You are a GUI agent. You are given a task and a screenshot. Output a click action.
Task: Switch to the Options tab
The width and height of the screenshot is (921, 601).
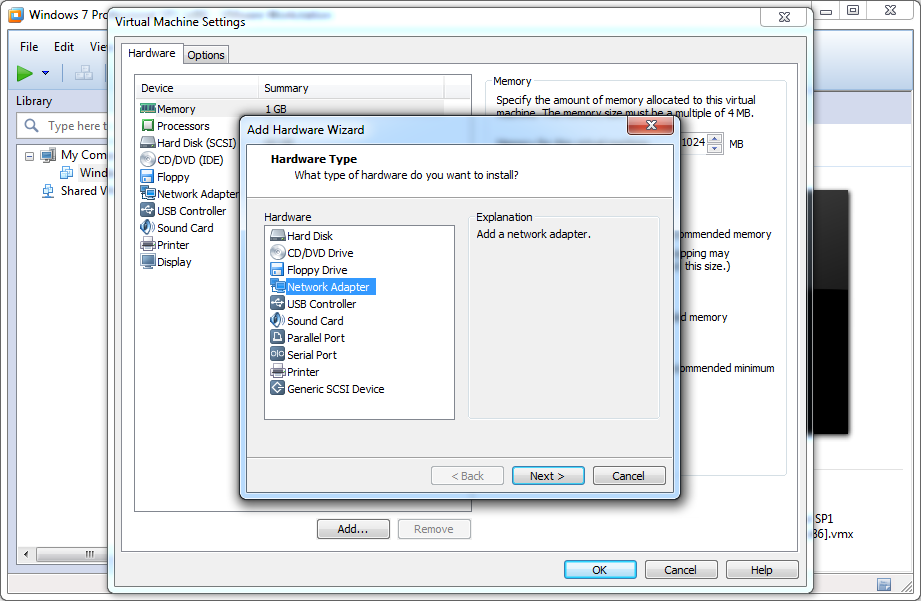pos(206,55)
